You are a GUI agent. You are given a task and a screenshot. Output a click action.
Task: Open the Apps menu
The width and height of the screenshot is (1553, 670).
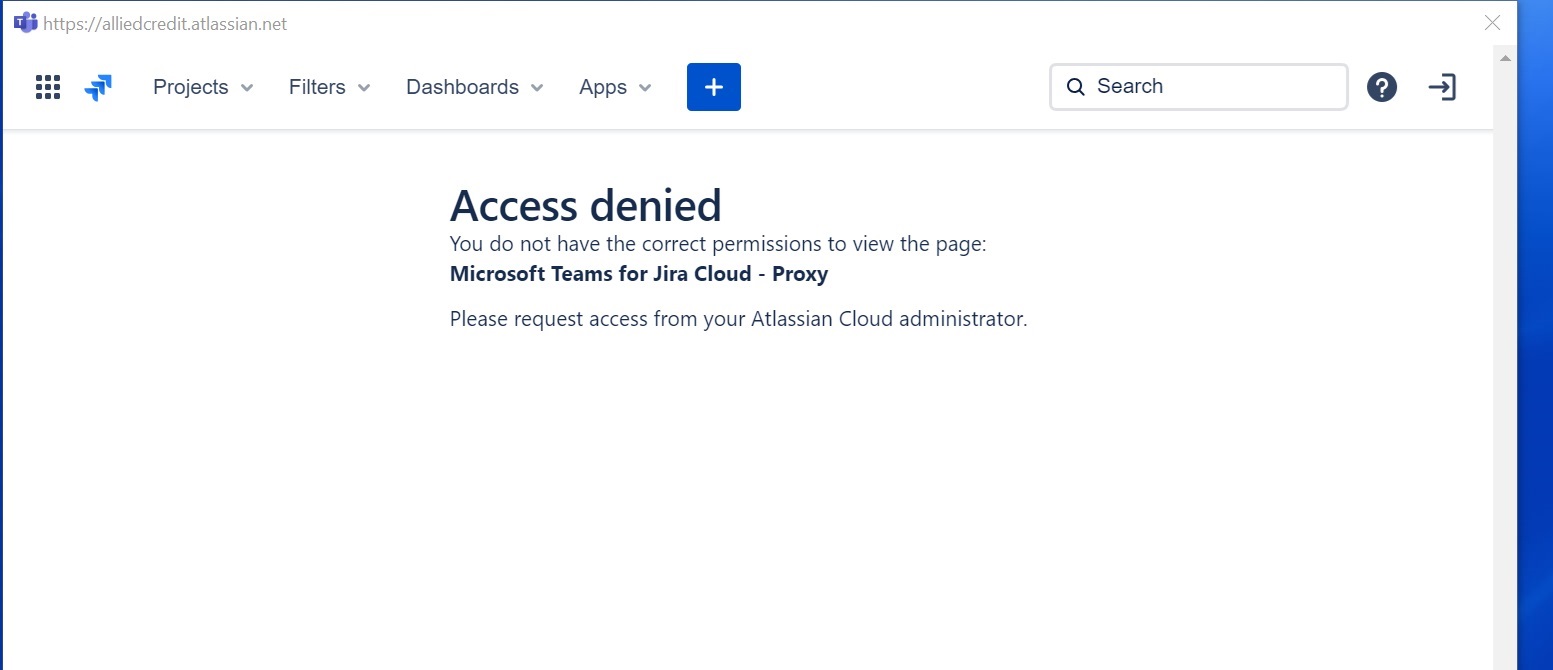pos(604,87)
